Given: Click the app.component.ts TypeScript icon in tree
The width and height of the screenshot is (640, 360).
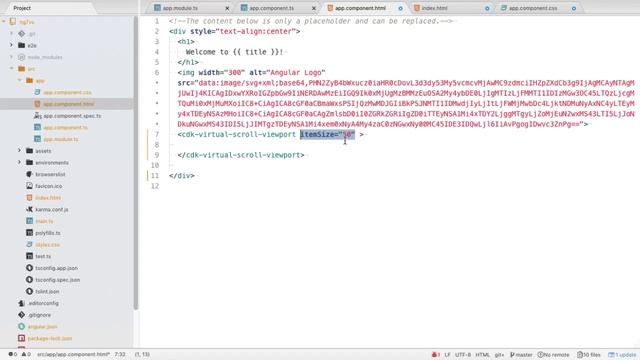Looking at the screenshot, I should 37,127.
